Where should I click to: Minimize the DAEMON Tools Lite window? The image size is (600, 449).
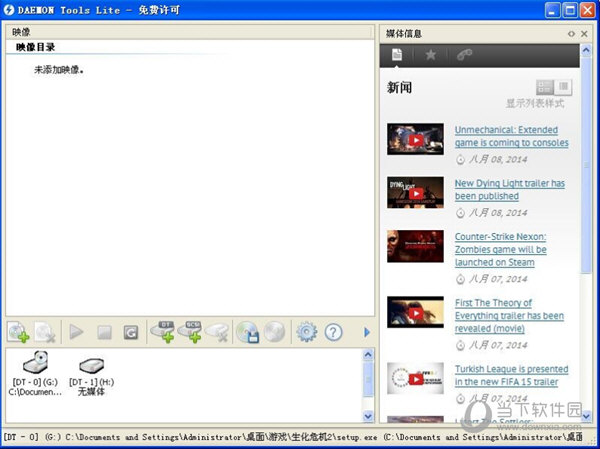[x=552, y=10]
